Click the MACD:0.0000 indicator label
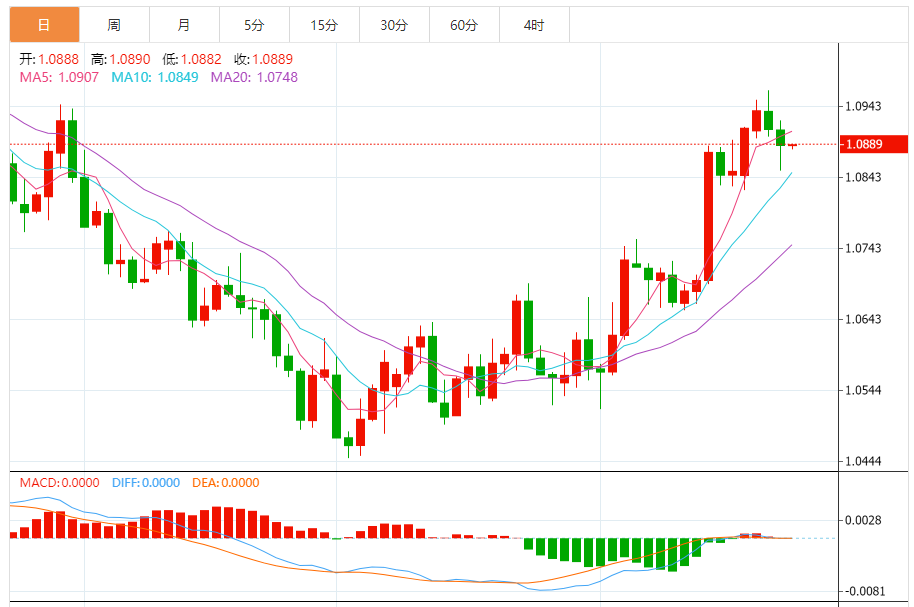The width and height of the screenshot is (914, 607). coord(59,483)
